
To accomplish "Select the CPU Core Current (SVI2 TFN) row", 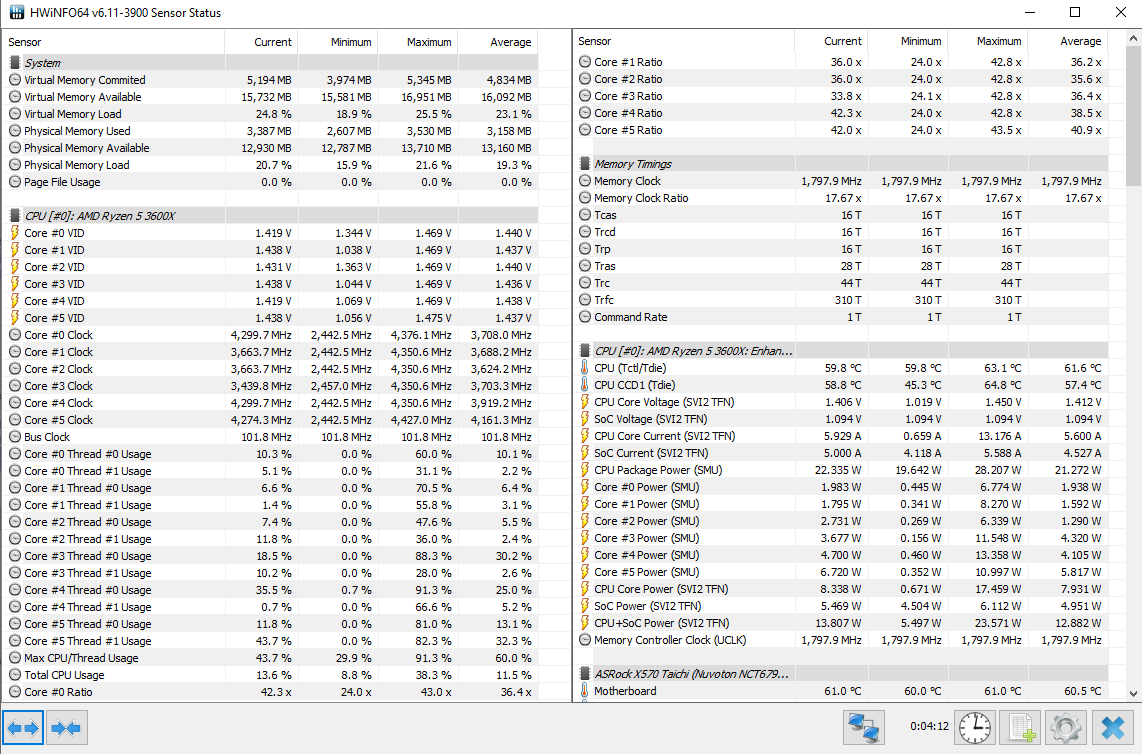I will tap(841, 436).
